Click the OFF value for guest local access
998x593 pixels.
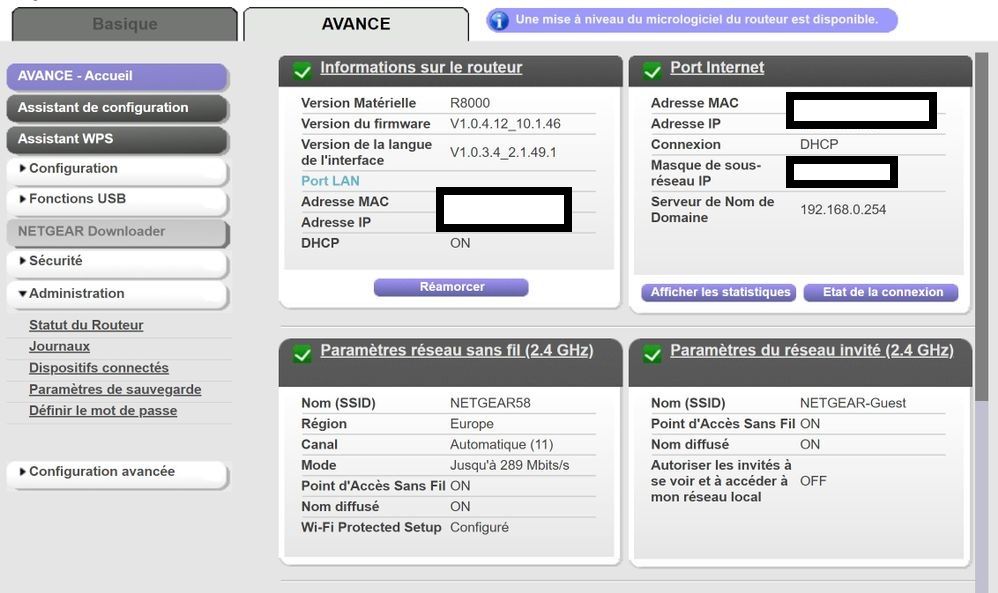coord(813,482)
